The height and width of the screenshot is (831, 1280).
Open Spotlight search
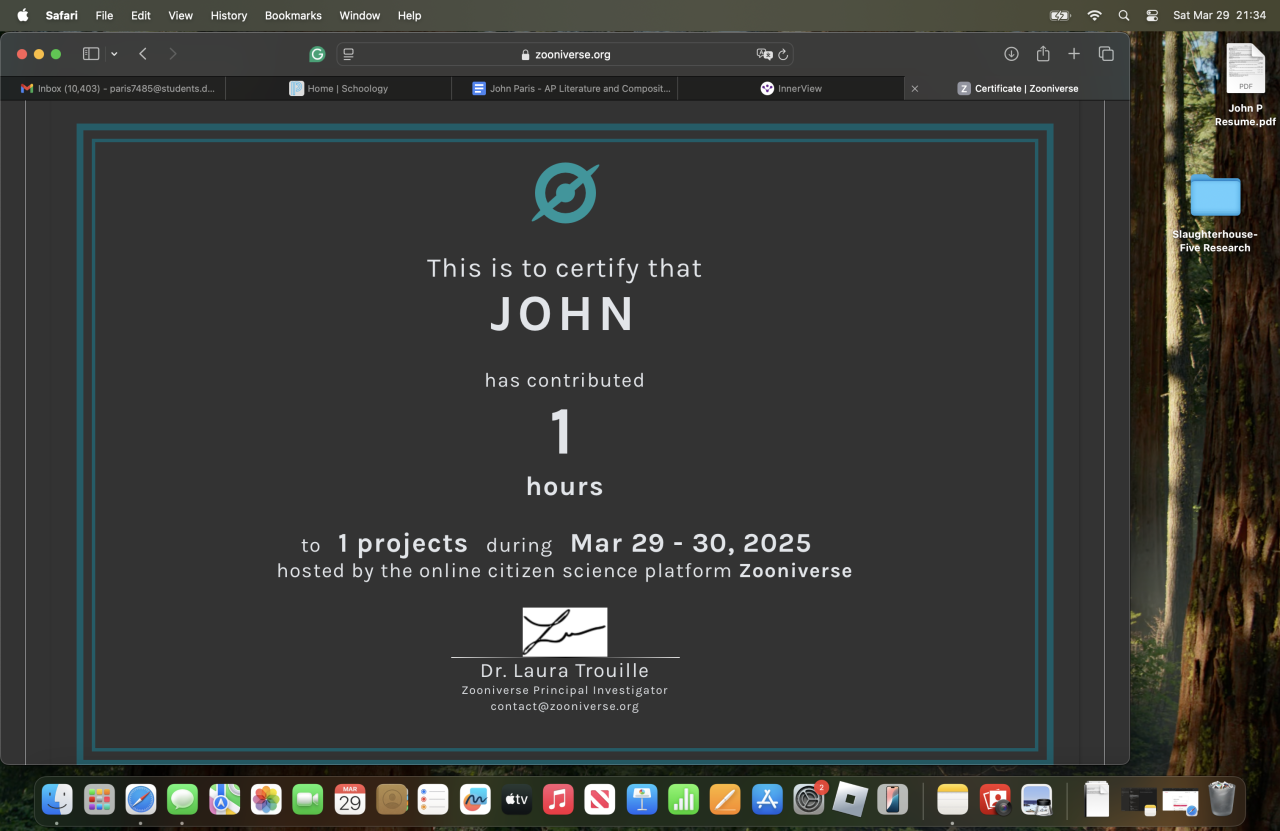[1124, 15]
